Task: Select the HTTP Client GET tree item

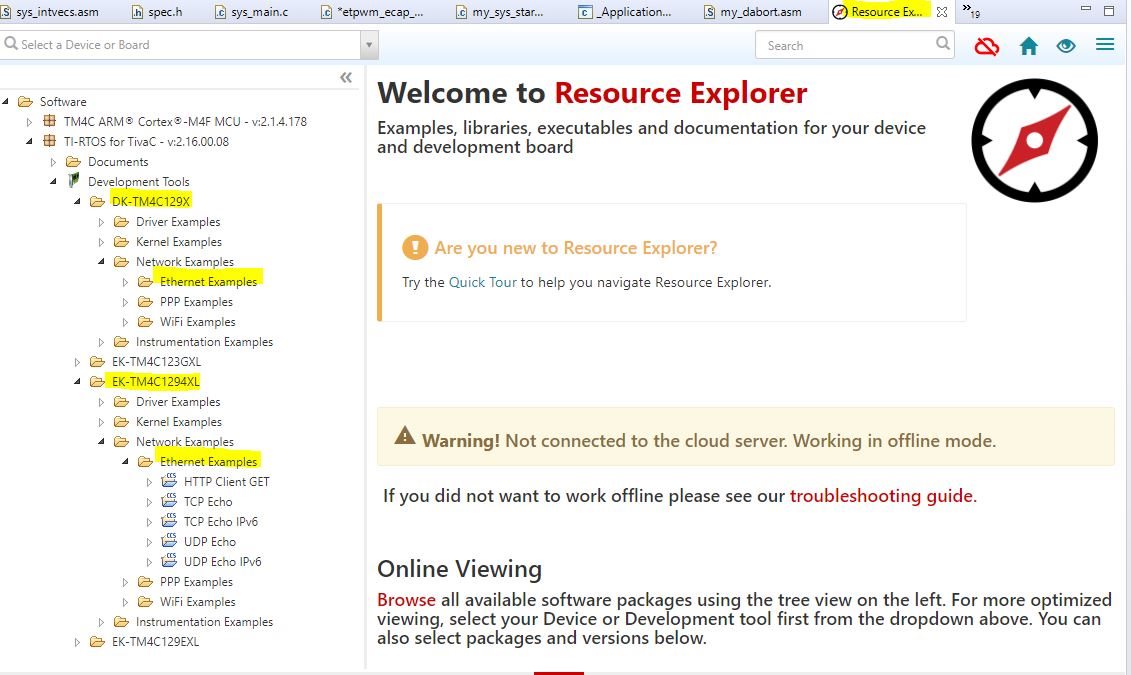Action: 226,481
